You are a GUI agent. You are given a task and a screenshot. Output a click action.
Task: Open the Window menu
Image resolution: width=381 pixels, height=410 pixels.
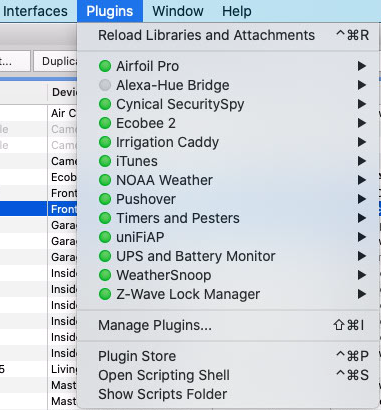(x=178, y=11)
